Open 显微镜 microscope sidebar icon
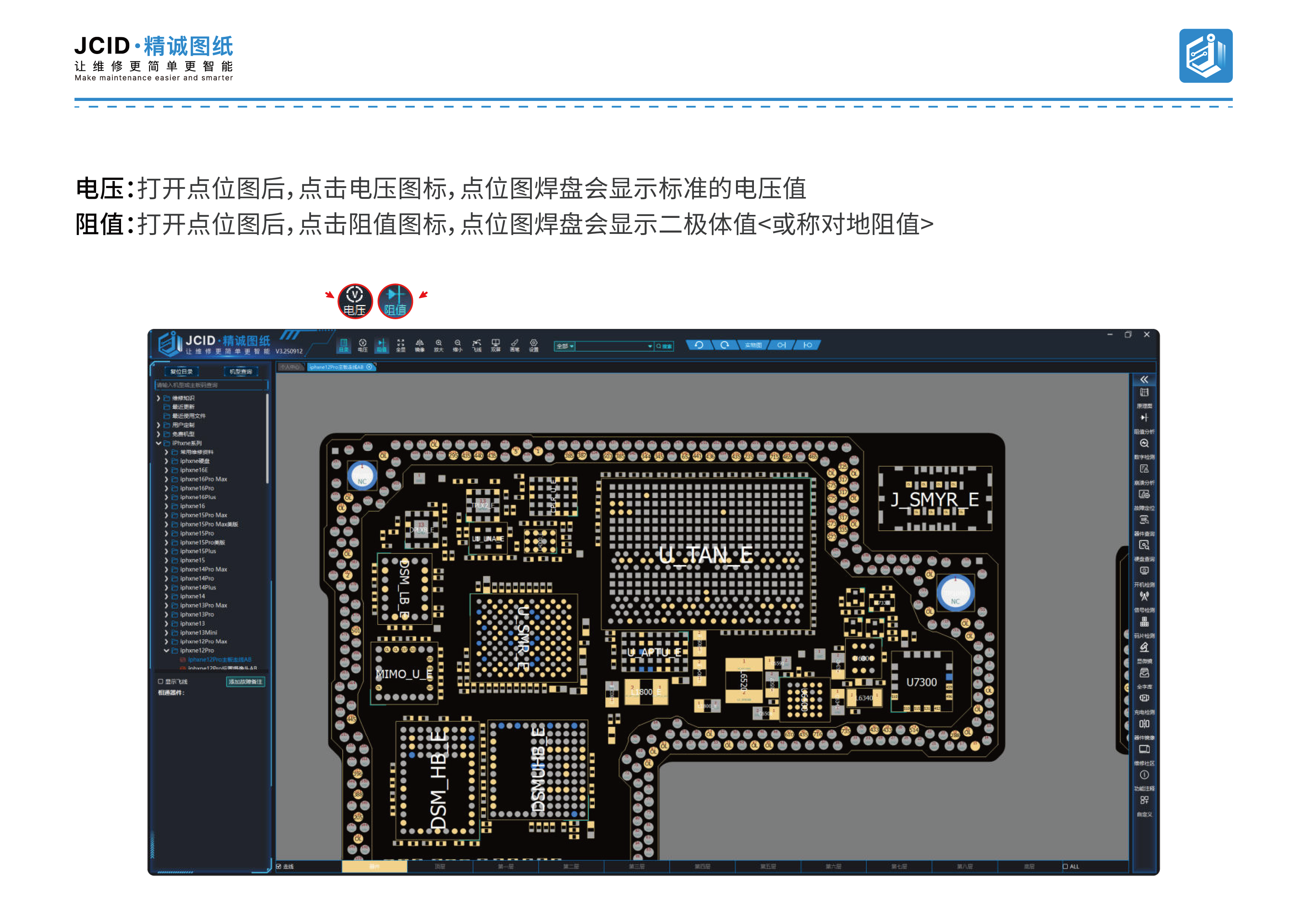This screenshot has height=924, width=1307. pos(1143,651)
